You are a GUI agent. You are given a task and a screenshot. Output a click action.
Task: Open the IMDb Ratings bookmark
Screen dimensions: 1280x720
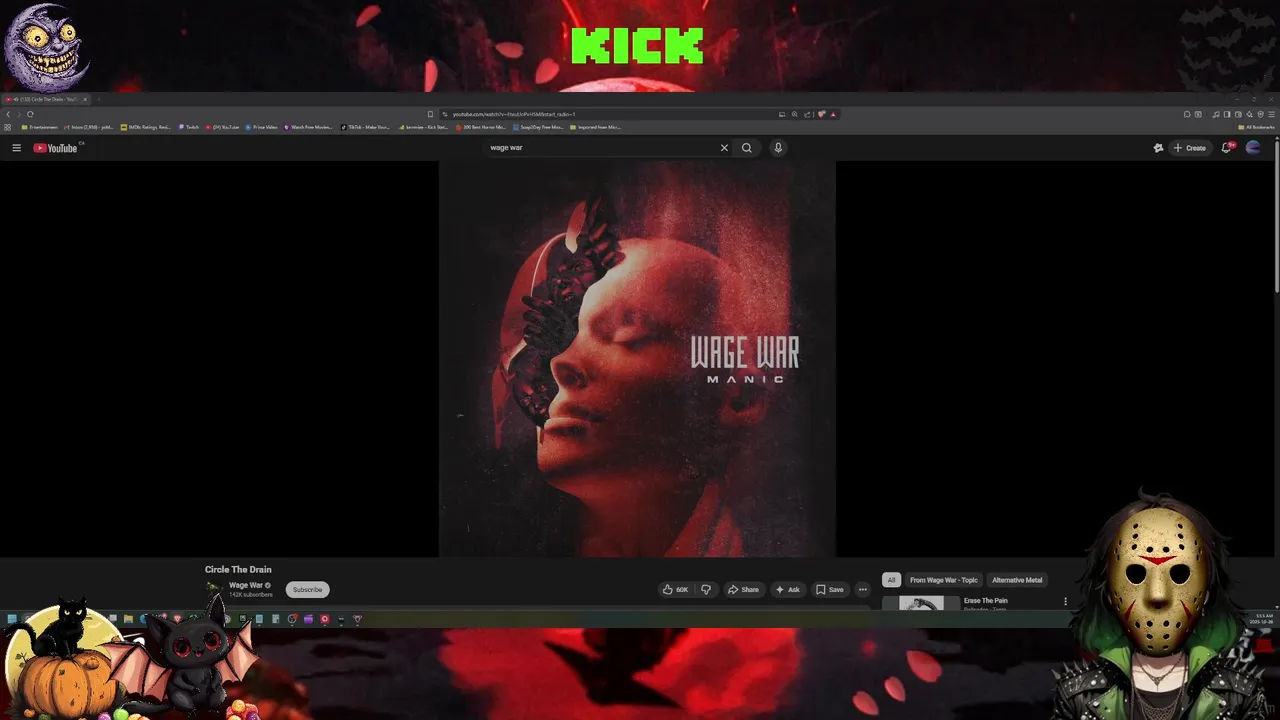(x=146, y=127)
